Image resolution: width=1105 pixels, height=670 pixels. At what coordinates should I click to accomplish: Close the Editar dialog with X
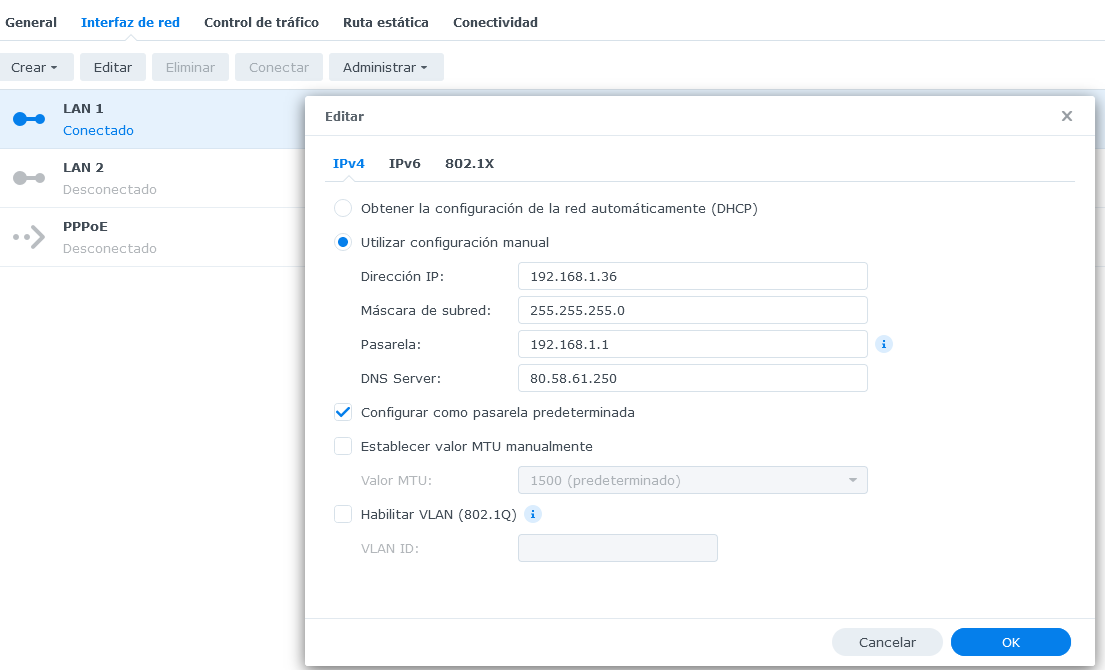(1067, 116)
